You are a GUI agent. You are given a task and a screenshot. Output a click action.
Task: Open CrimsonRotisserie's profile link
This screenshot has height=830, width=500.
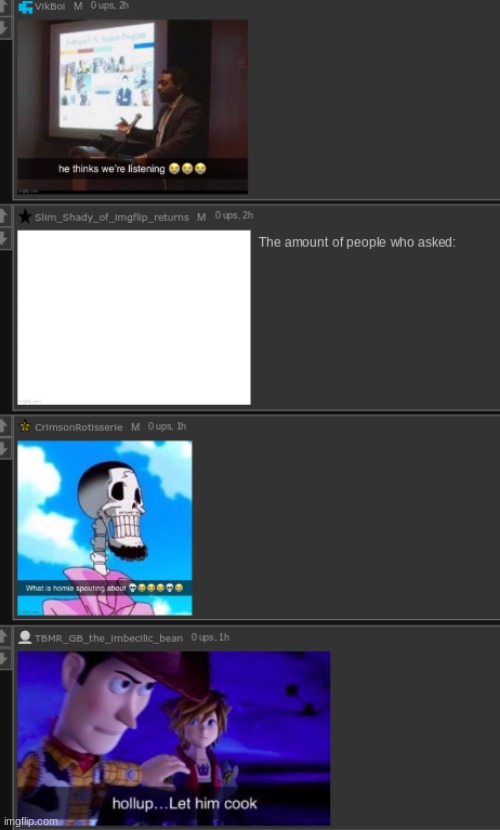tap(78, 427)
